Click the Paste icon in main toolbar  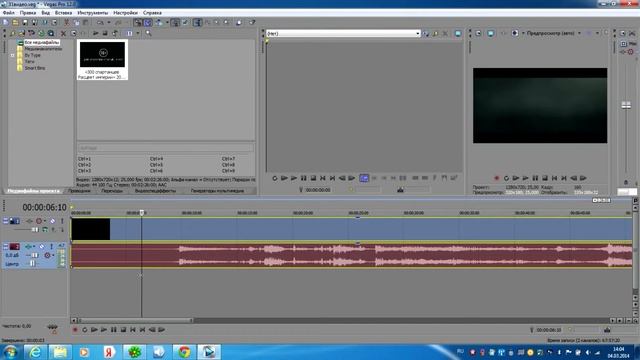click(x=85, y=22)
